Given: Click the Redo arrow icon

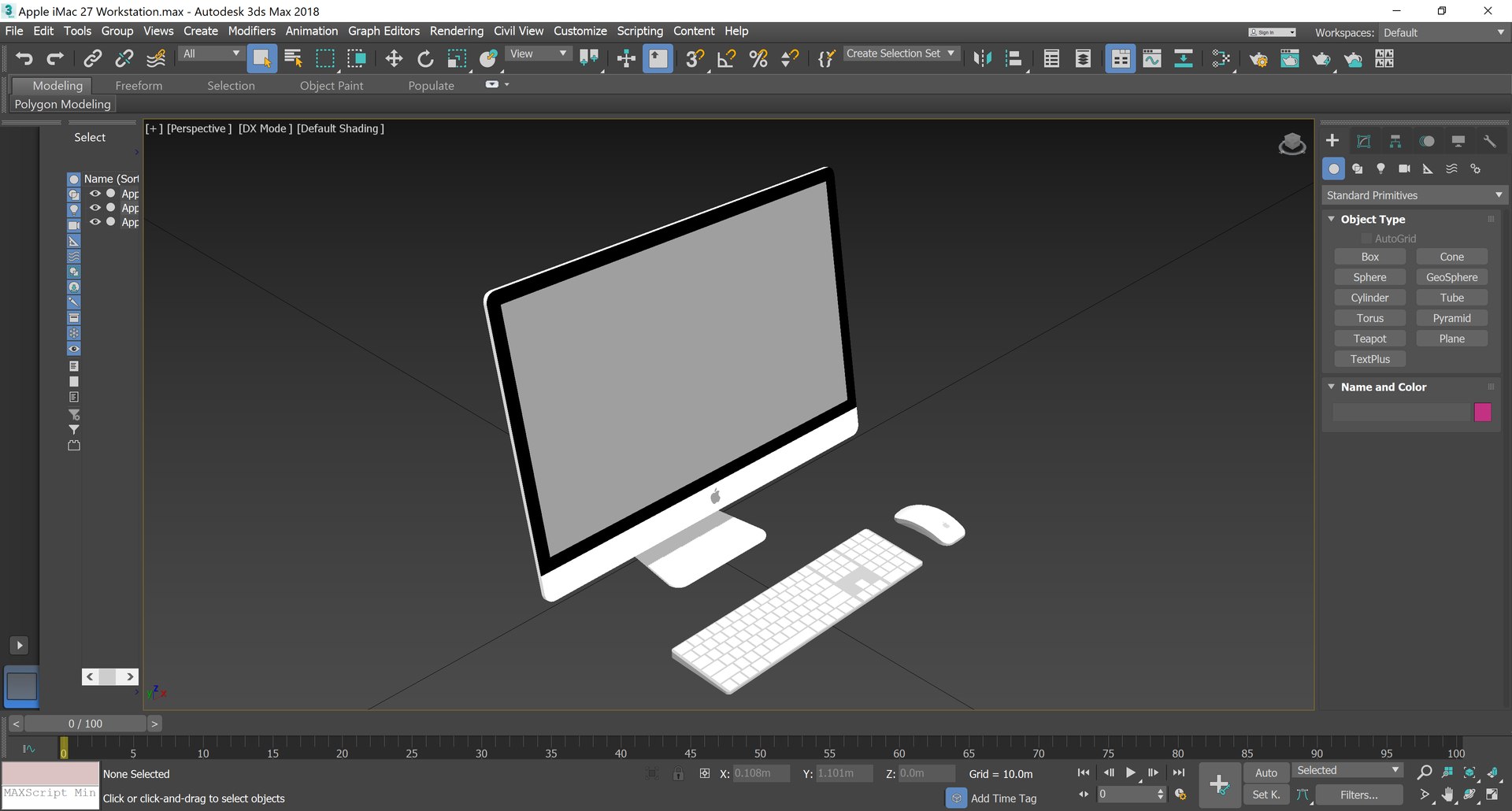Looking at the screenshot, I should 55,58.
